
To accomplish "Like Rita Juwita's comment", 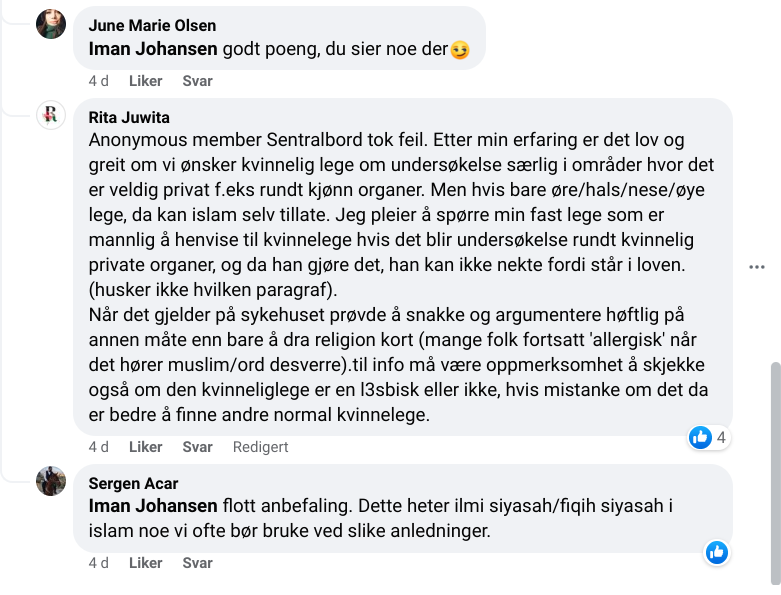I will pyautogui.click(x=146, y=447).
